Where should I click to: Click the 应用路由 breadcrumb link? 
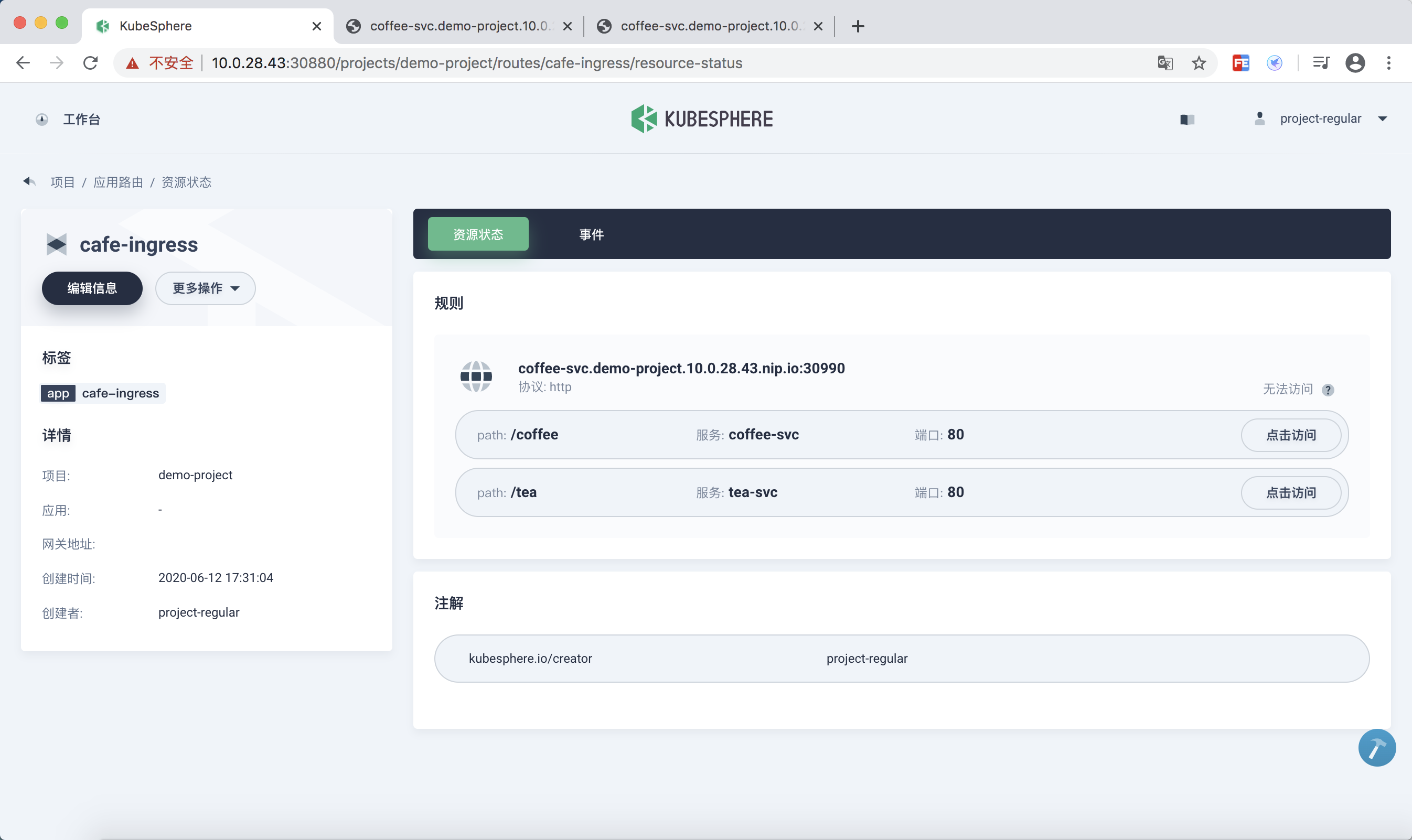coord(118,182)
